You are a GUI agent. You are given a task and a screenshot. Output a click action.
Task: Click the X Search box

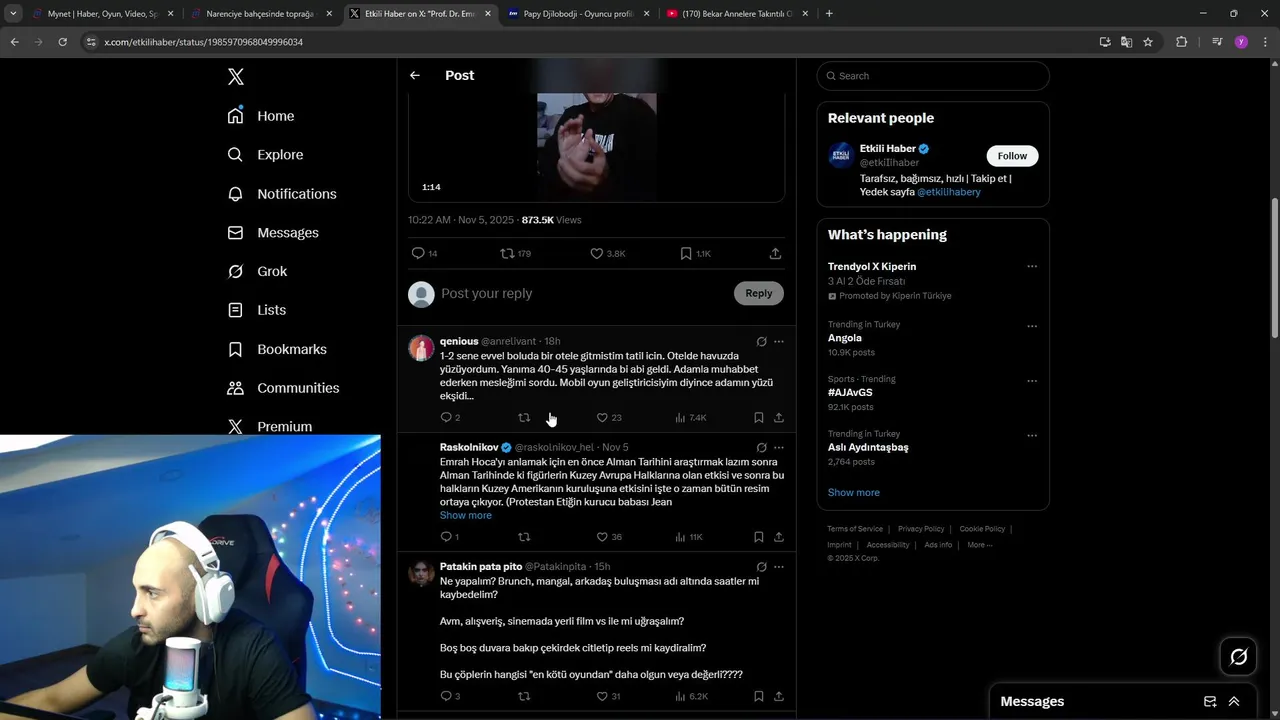pos(933,76)
